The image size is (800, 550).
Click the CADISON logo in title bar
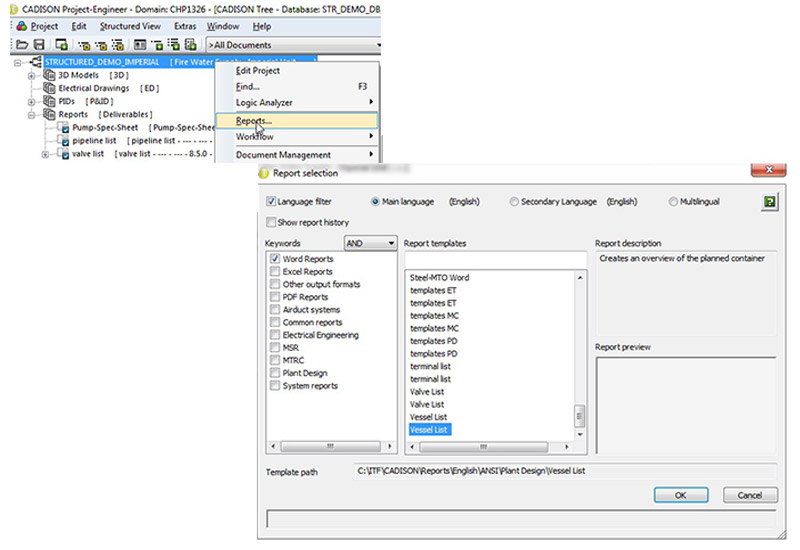(x=14, y=9)
